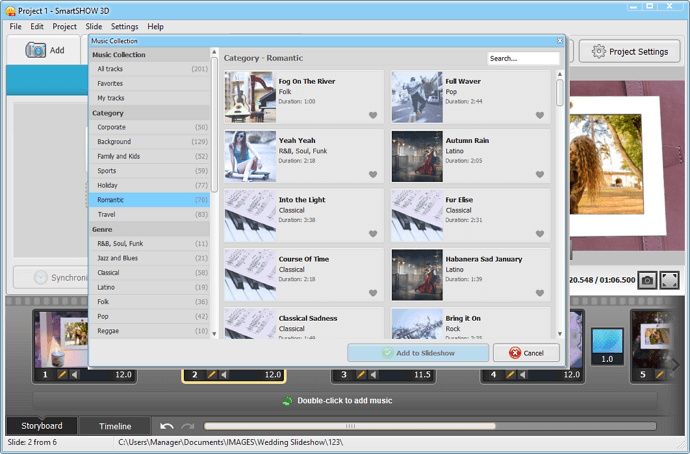This screenshot has width=690, height=454.
Task: Choose the Corporate category
Action: (150, 127)
